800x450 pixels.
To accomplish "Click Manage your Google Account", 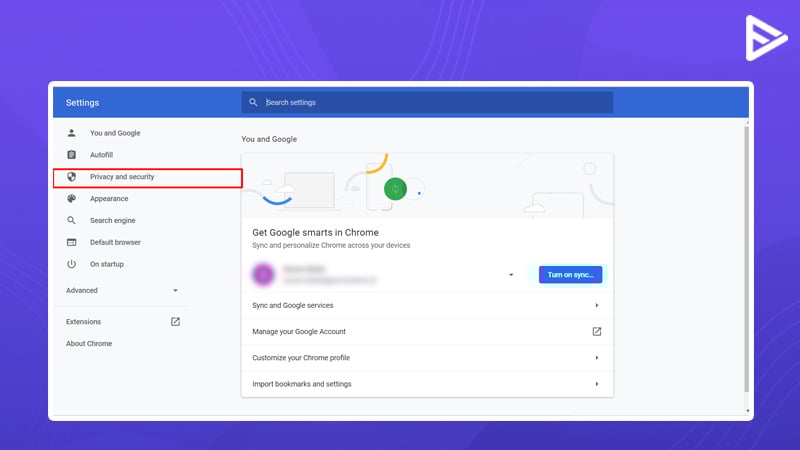I will (427, 332).
